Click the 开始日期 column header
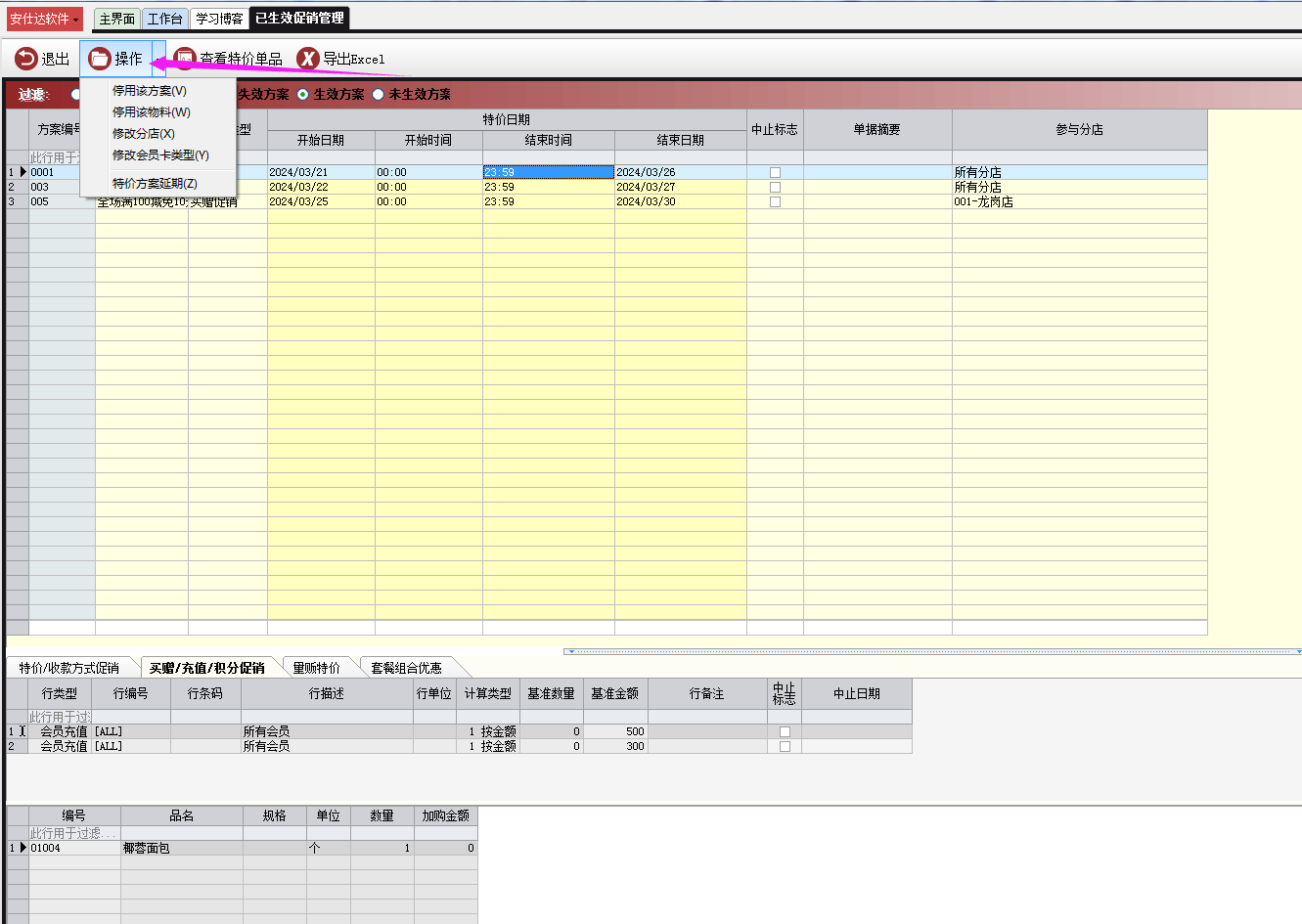1302x924 pixels. pyautogui.click(x=321, y=140)
